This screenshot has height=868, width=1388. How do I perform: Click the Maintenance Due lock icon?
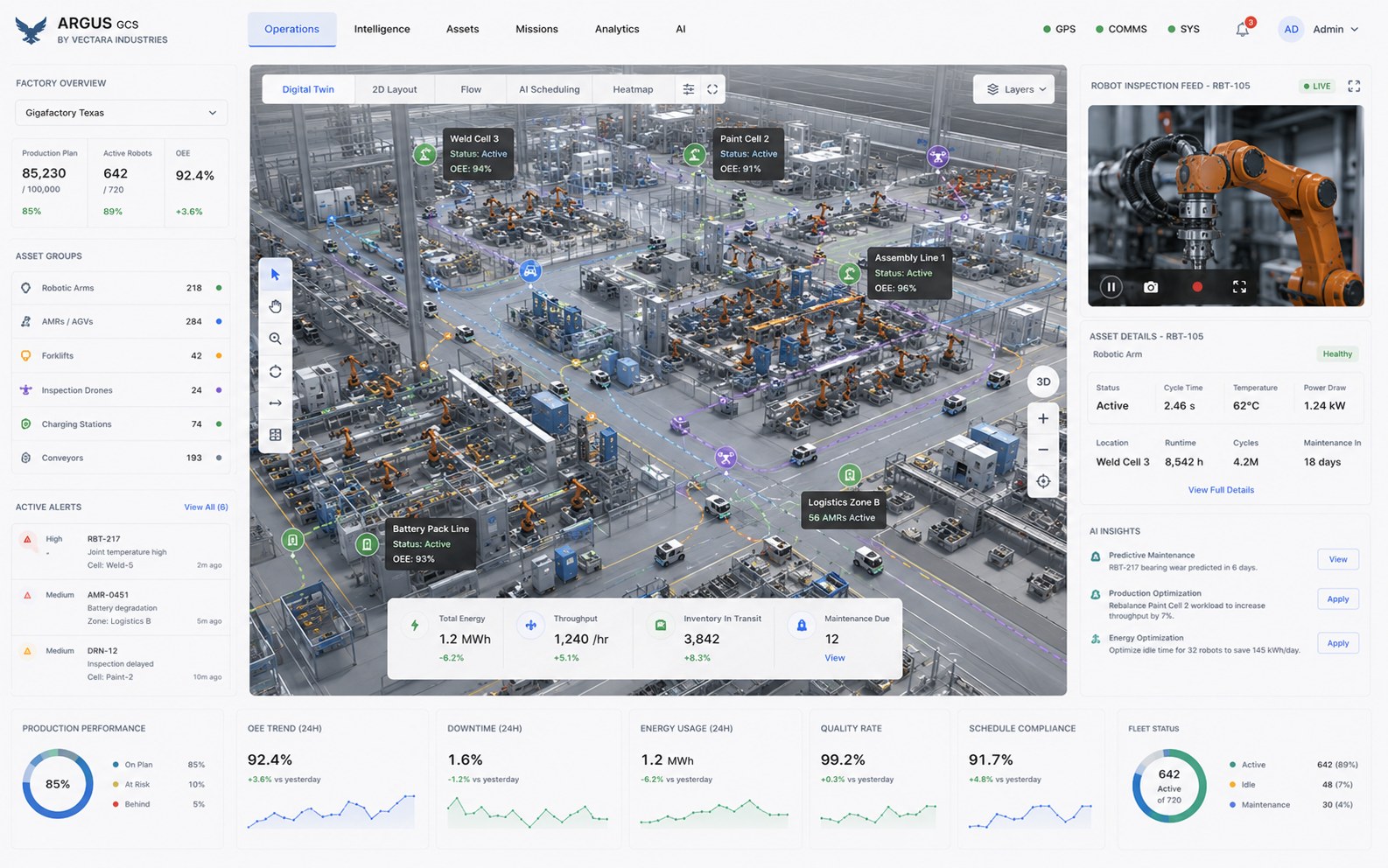(801, 625)
